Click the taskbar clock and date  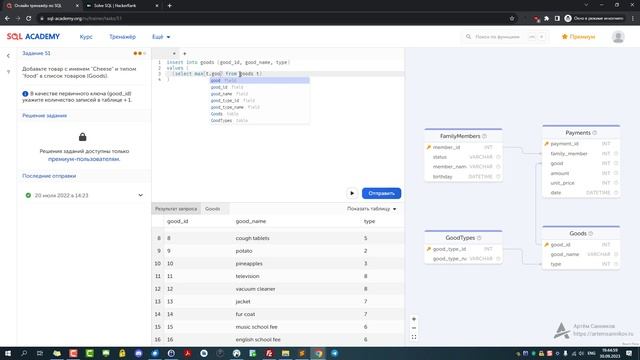point(610,353)
